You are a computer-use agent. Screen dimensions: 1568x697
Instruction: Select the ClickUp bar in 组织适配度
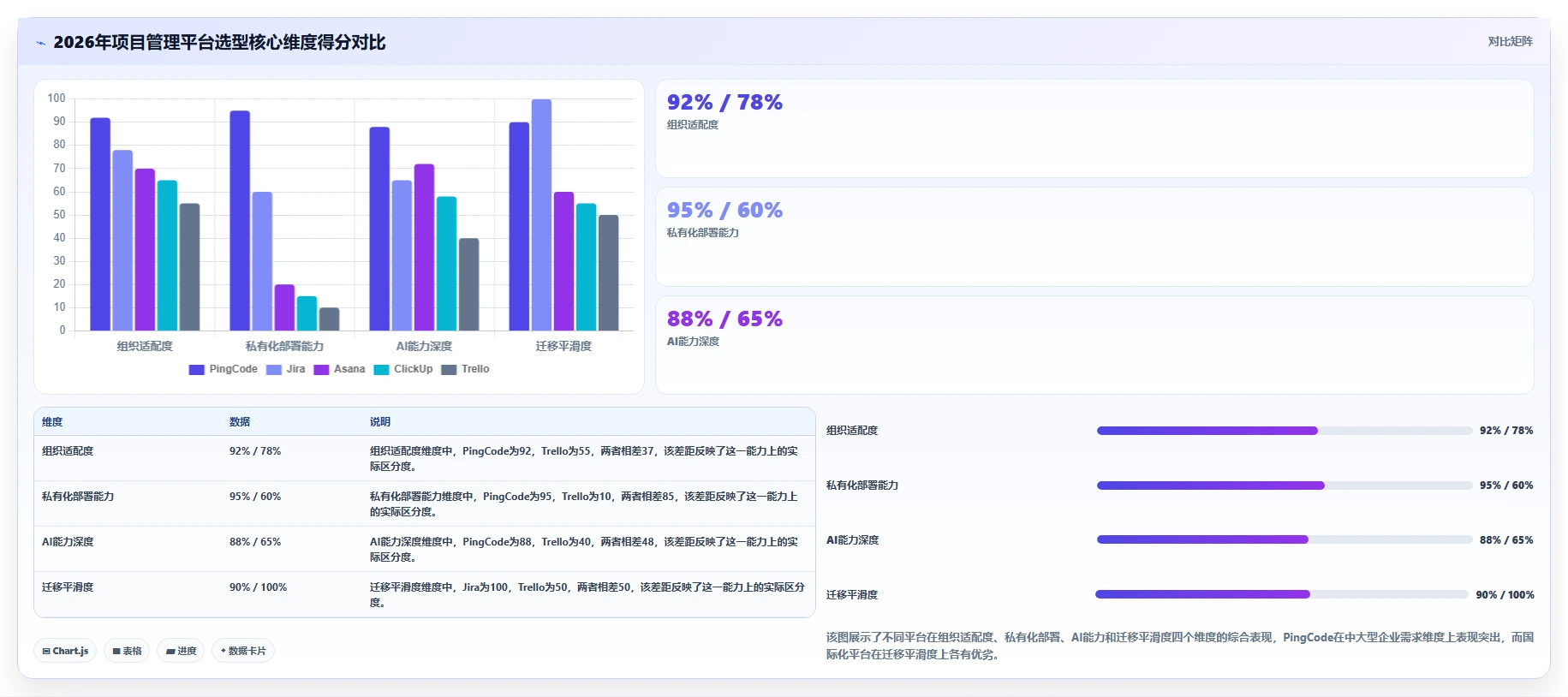(167, 255)
